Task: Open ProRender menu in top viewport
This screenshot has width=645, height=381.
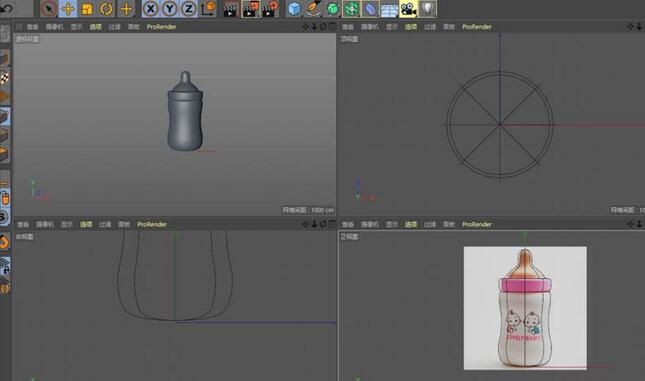Action: pyautogui.click(x=477, y=27)
